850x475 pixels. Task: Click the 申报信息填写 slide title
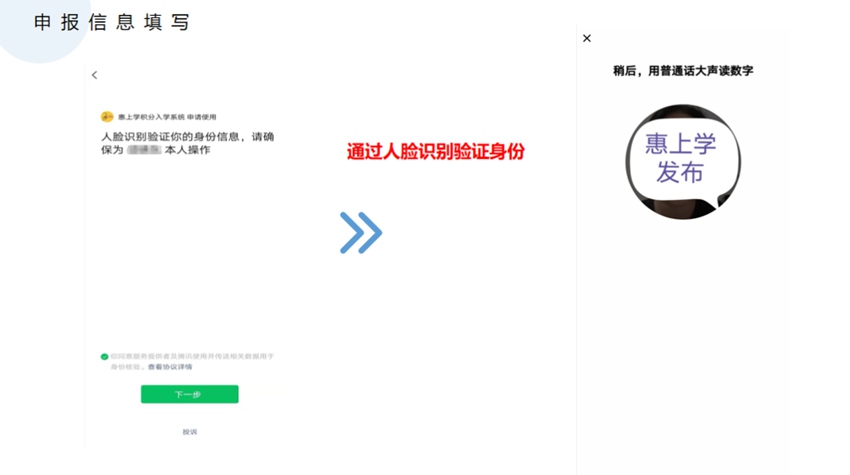pyautogui.click(x=111, y=22)
